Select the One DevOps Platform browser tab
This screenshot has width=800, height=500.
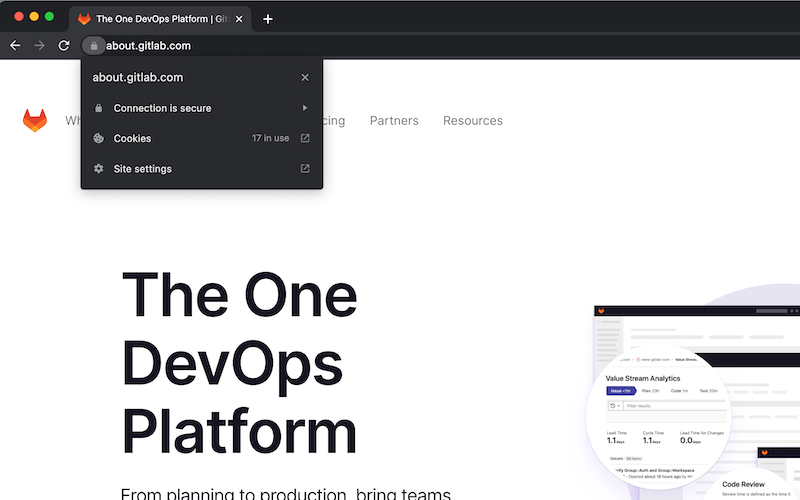160,19
